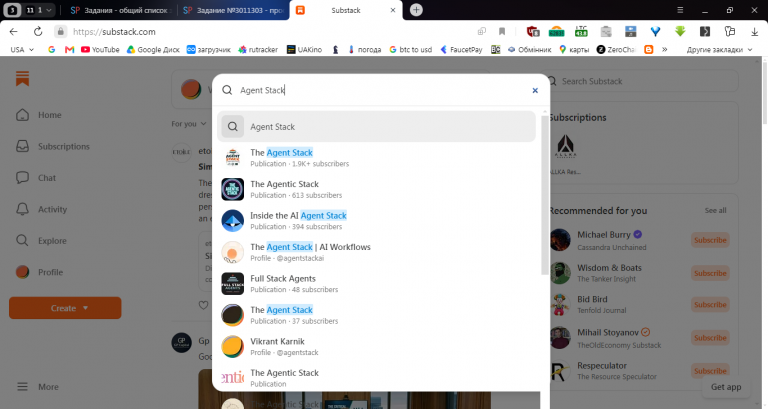
Task: Click the Subscriptions inbox icon
Action: pos(23,146)
